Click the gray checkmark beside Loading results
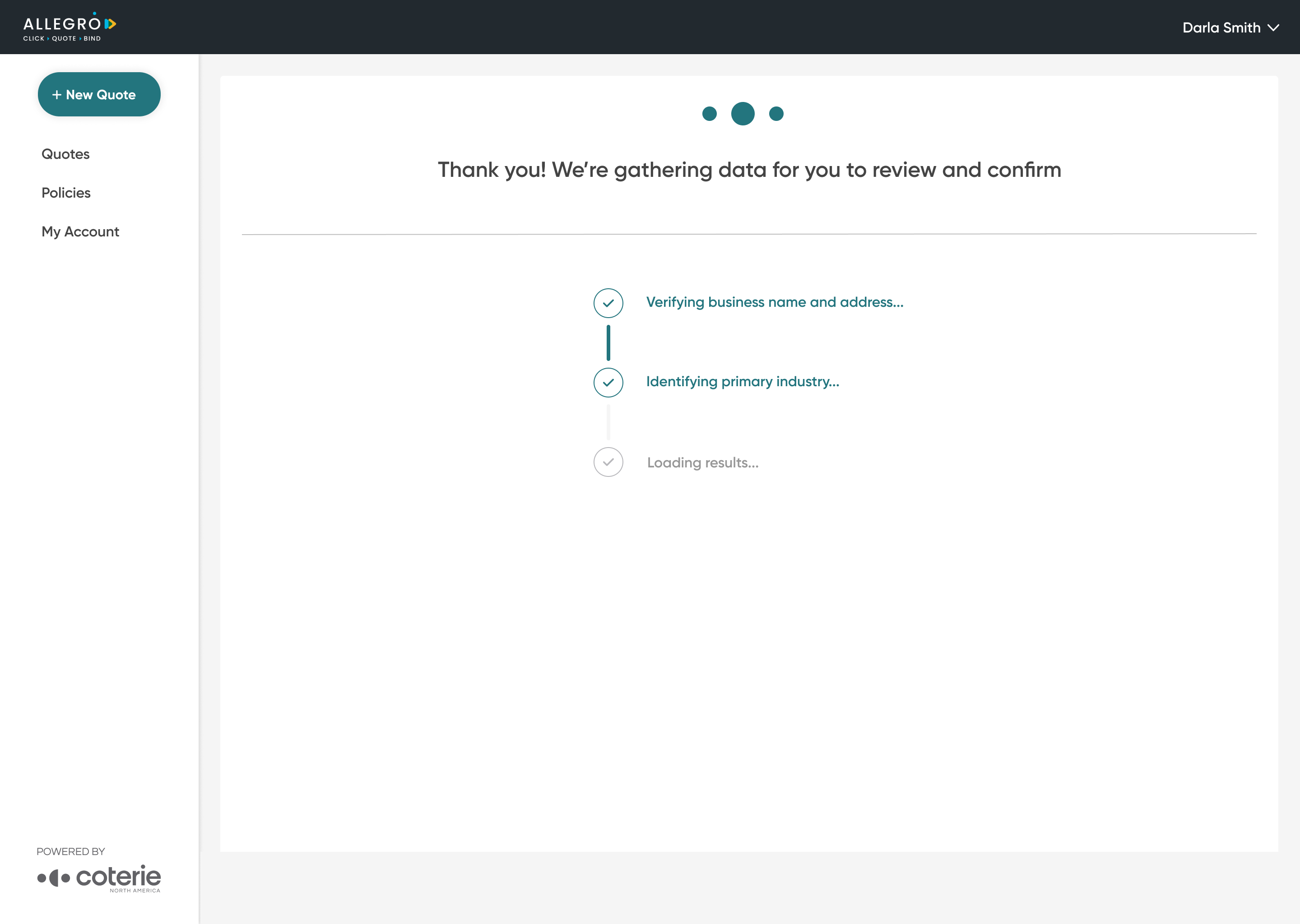 coord(608,462)
